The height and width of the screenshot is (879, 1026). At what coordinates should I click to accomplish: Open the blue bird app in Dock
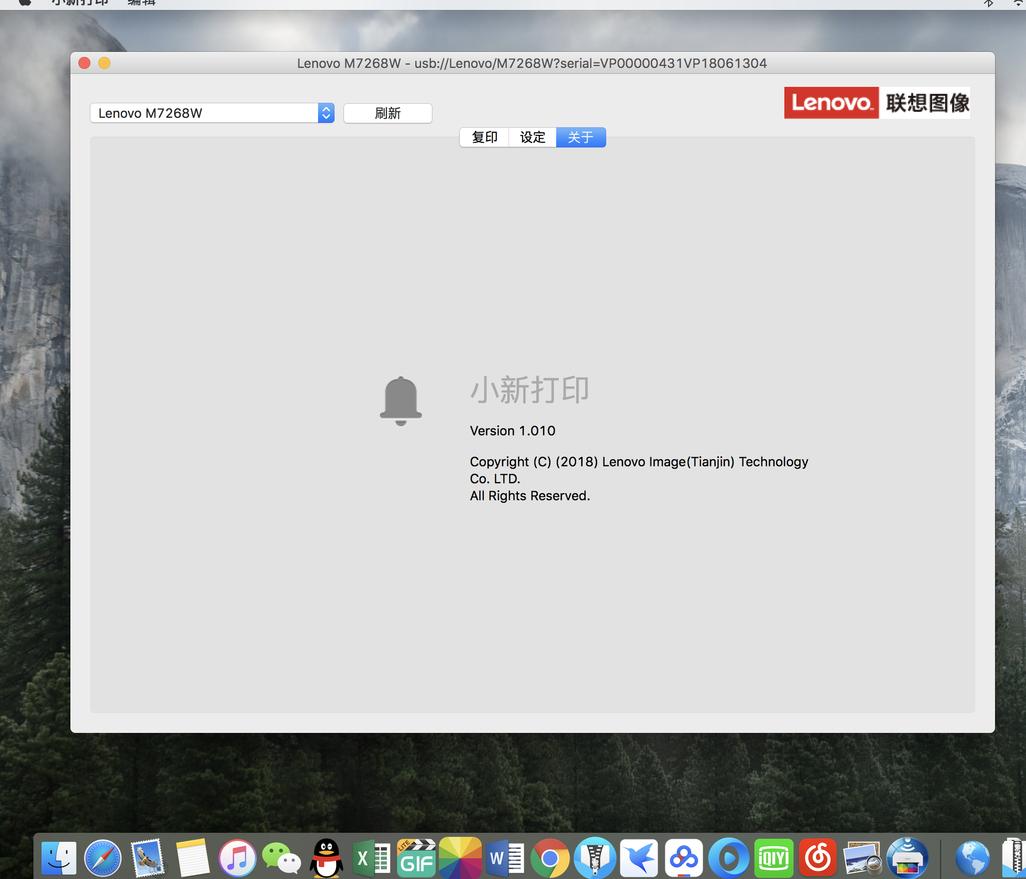click(639, 857)
